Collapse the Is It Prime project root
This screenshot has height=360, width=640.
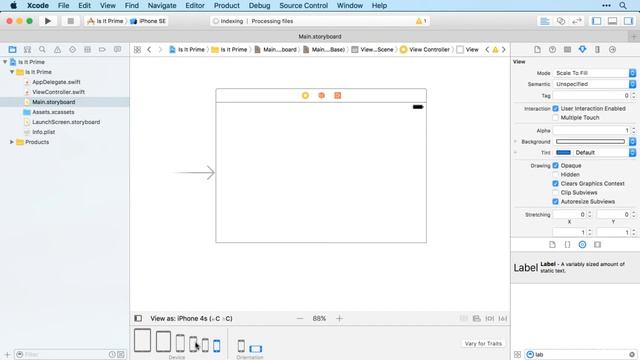pyautogui.click(x=5, y=62)
